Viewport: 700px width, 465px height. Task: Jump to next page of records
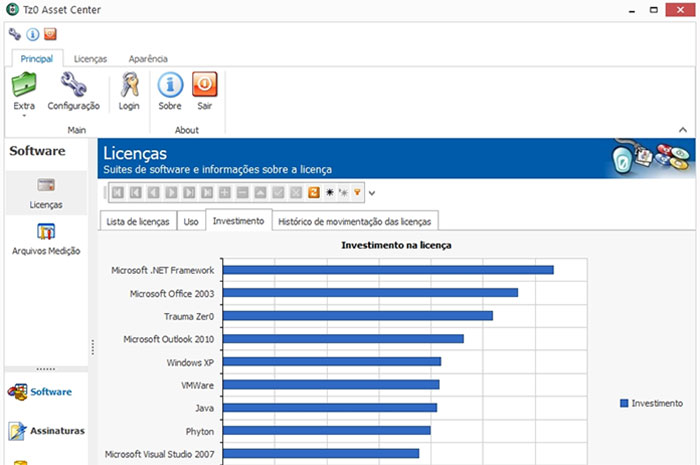coord(189,193)
